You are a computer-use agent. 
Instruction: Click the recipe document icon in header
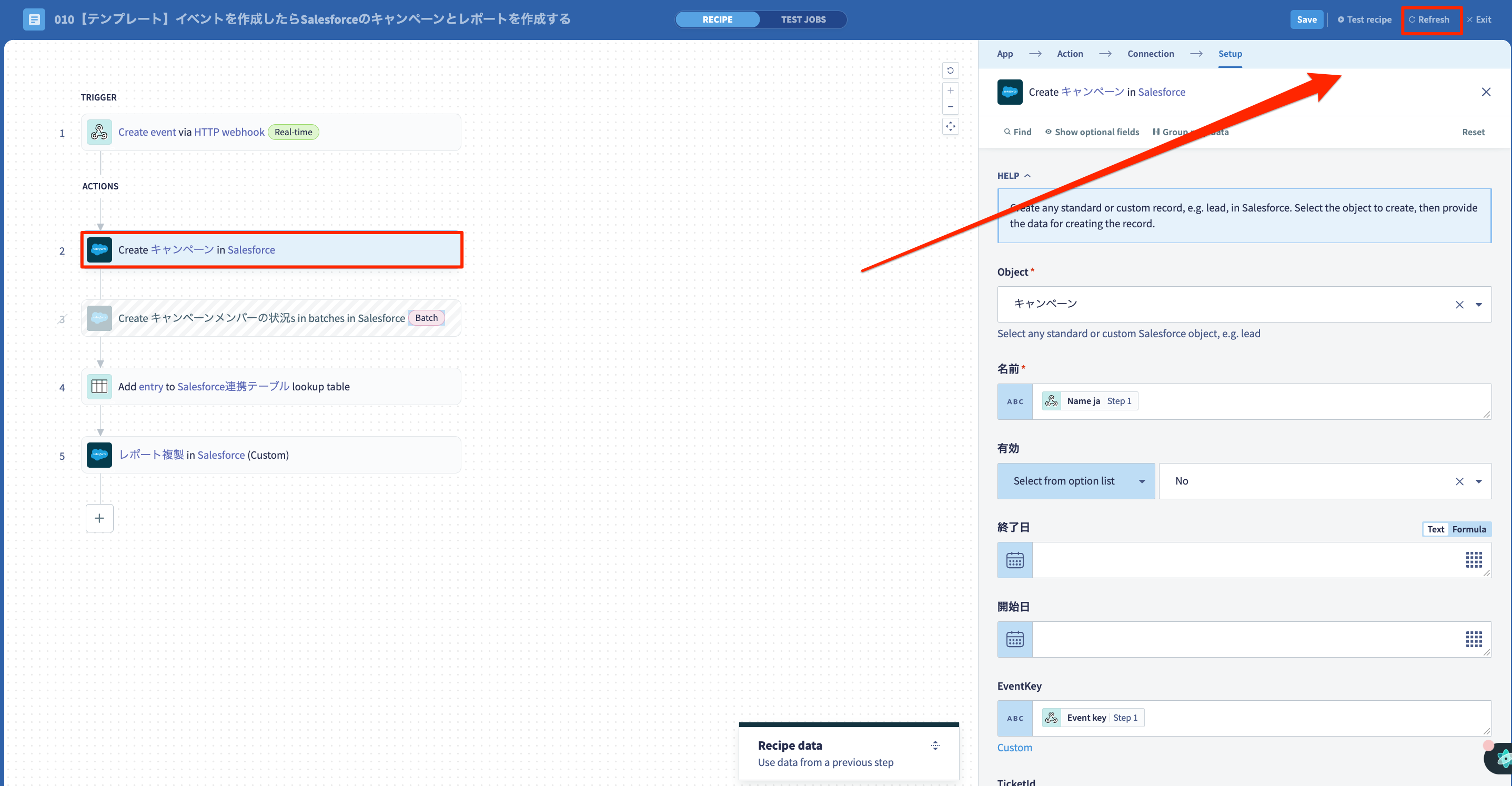(x=34, y=19)
